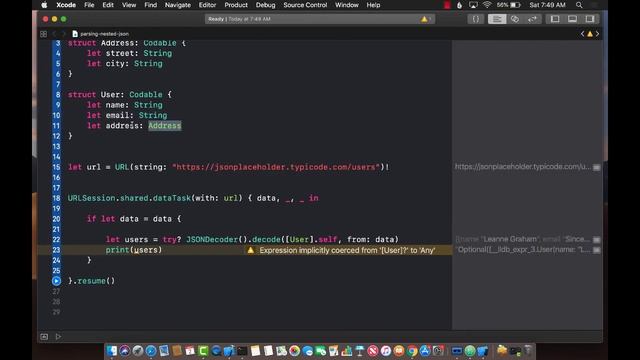640x360 pixels.
Task: Run playground up to line 26
Action: pyautogui.click(x=56, y=281)
